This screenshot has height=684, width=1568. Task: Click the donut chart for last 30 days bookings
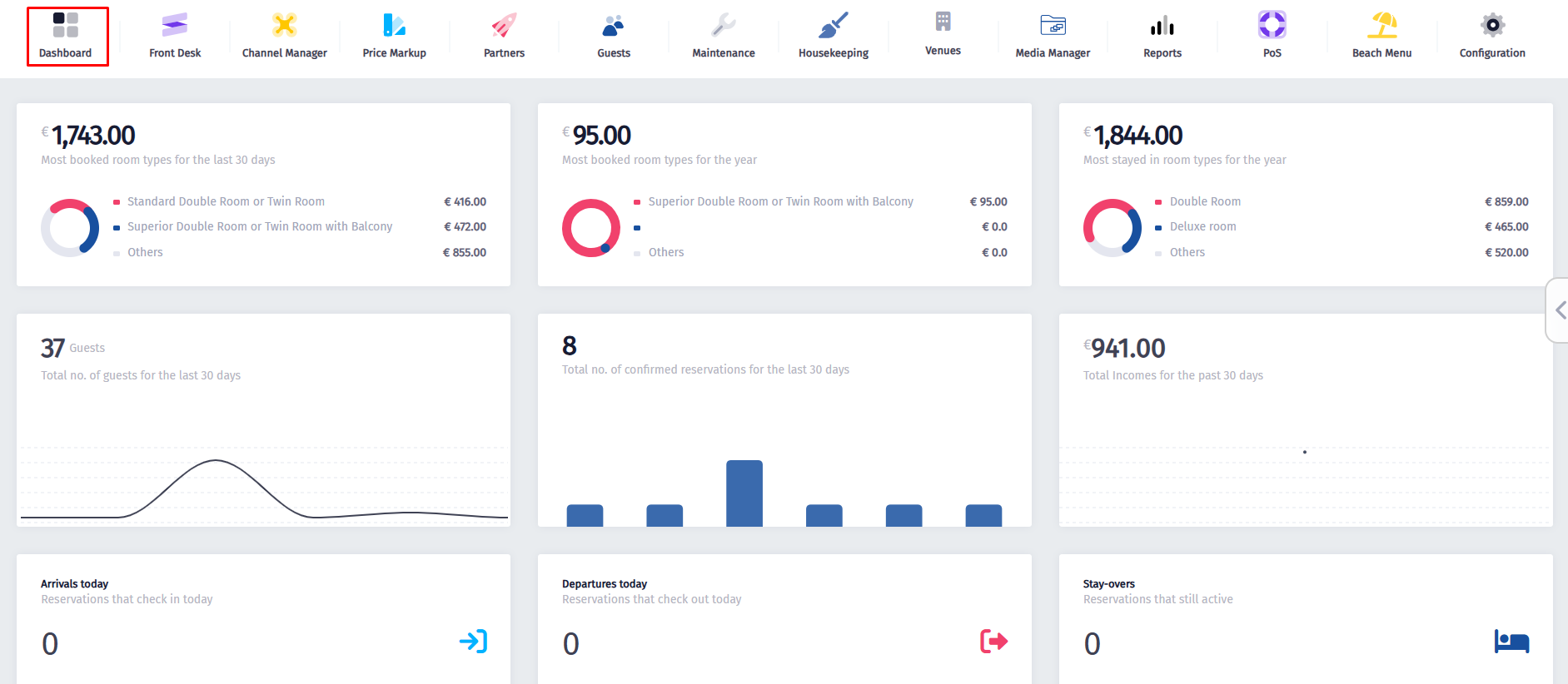click(x=70, y=228)
